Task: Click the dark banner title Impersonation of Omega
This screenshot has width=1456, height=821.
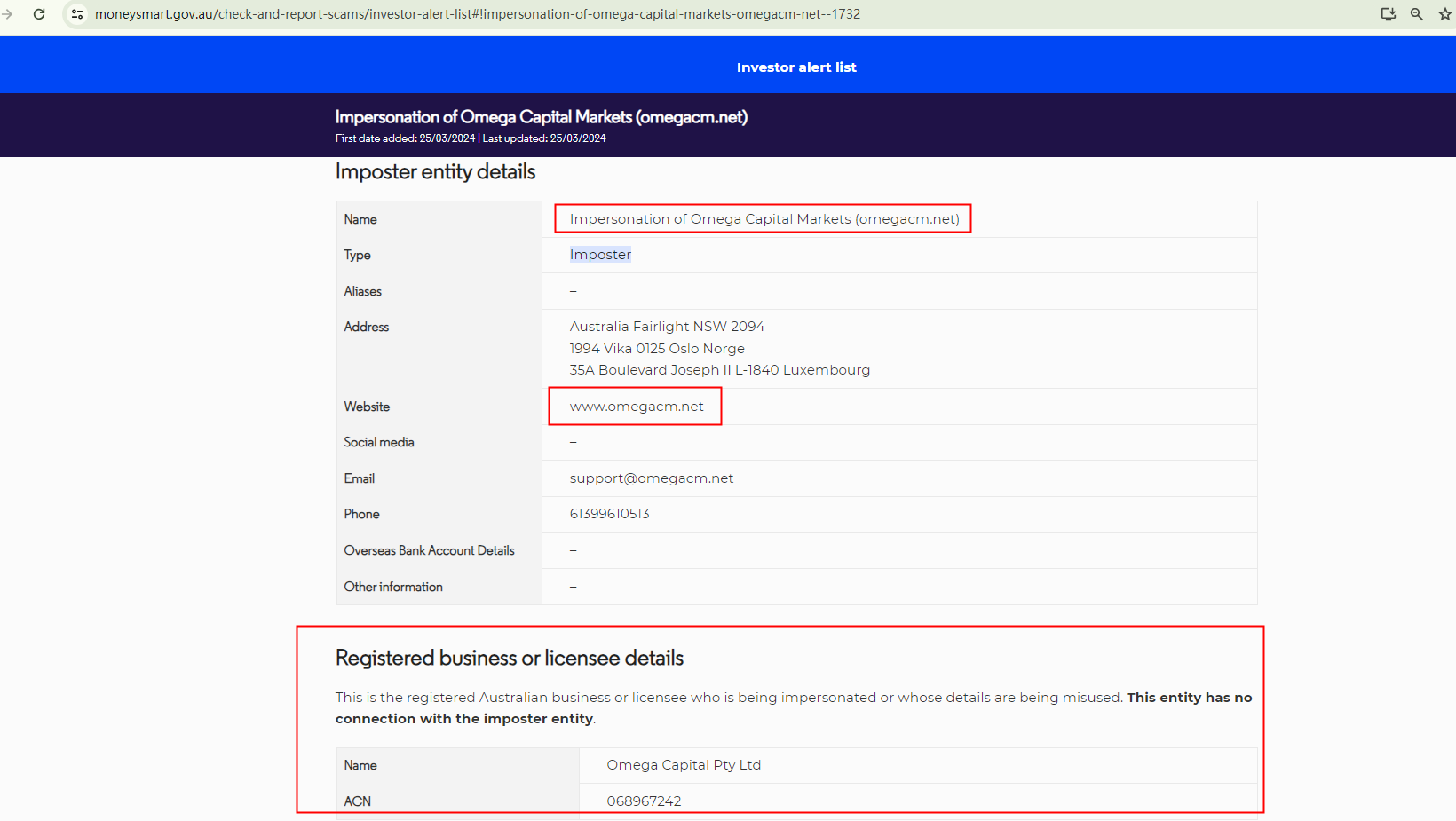Action: (541, 117)
